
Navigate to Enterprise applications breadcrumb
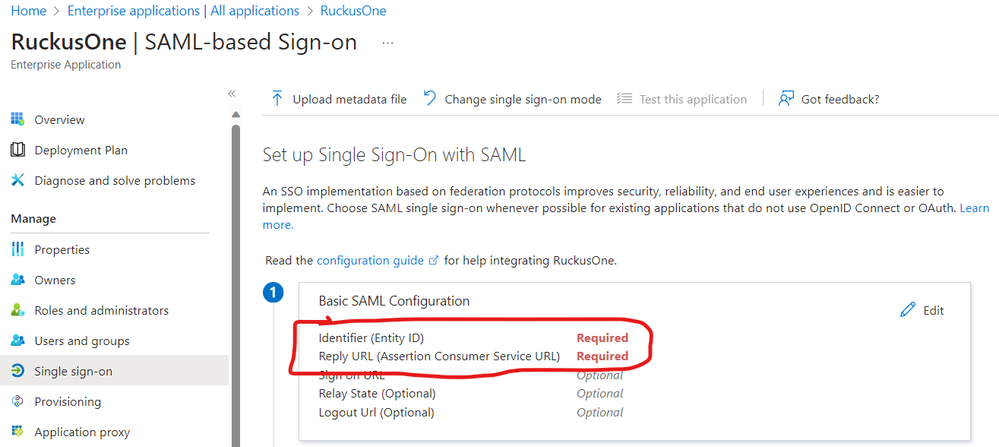tap(183, 11)
